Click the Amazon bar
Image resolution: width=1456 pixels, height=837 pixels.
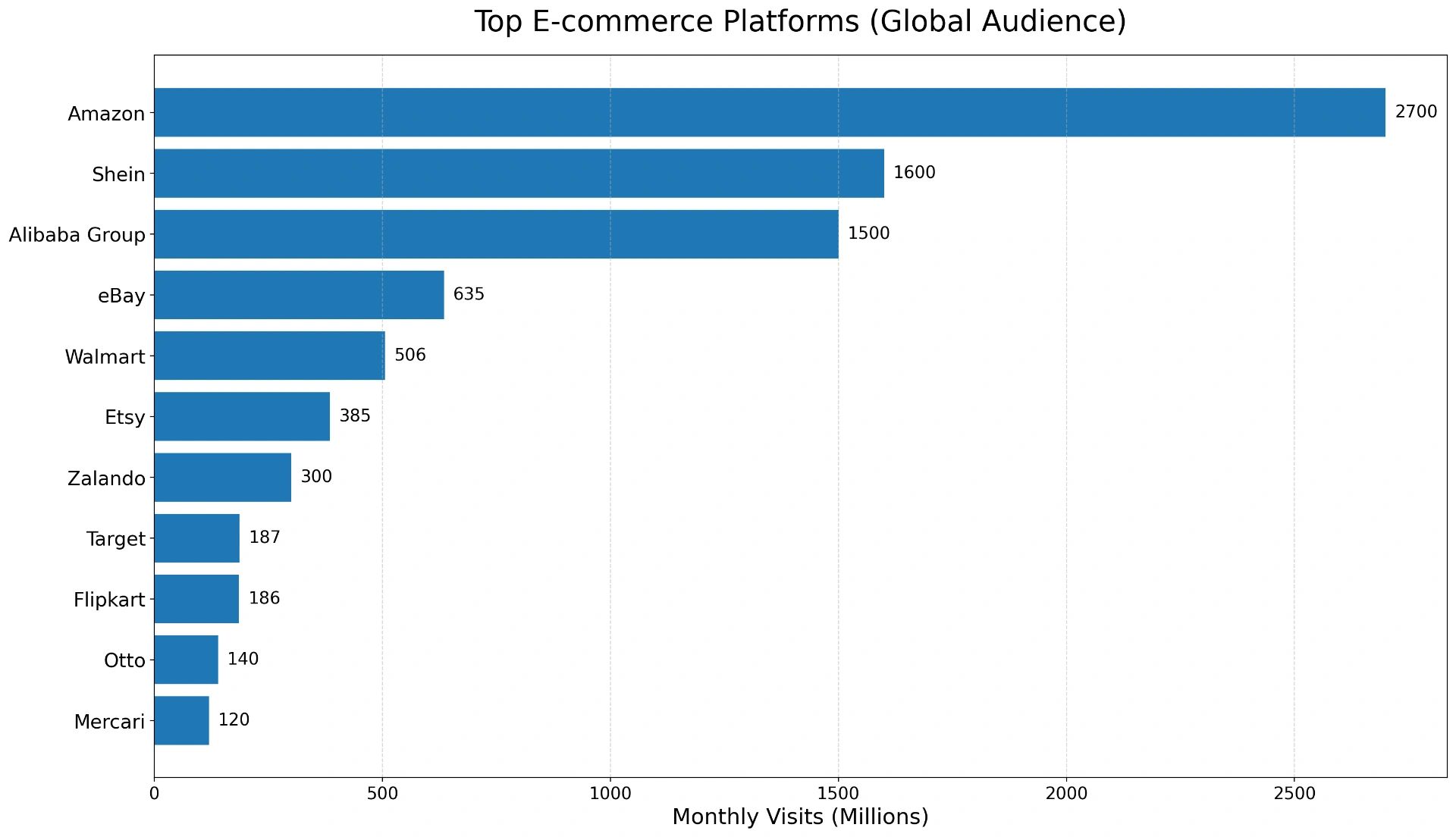pyautogui.click(x=770, y=112)
